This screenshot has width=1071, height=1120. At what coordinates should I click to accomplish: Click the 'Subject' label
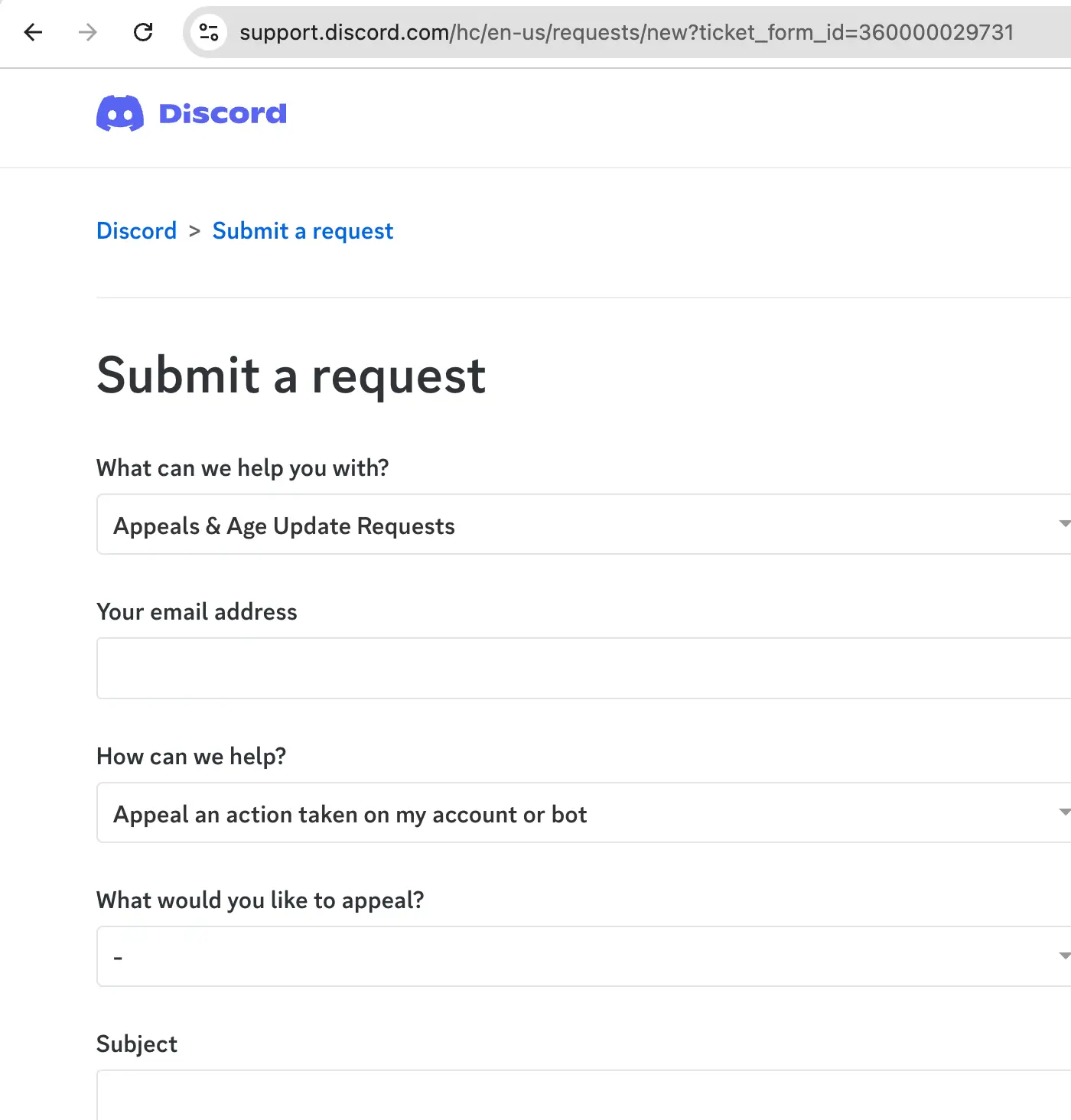(137, 1044)
